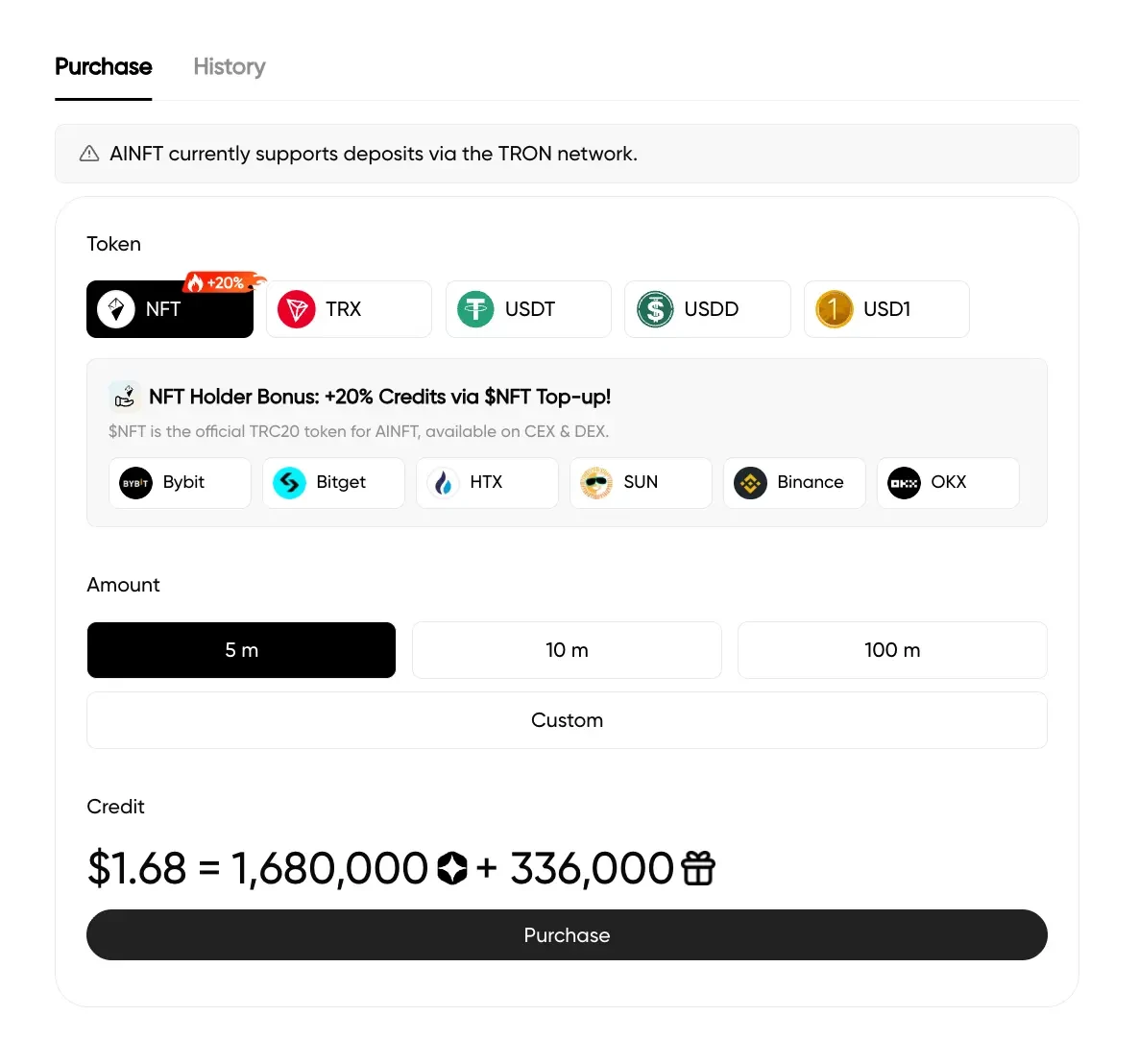Select the 5 m amount

point(241,650)
